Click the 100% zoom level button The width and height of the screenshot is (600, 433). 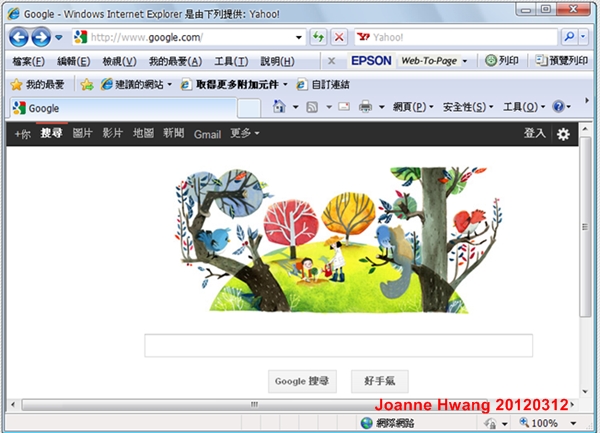click(538, 423)
